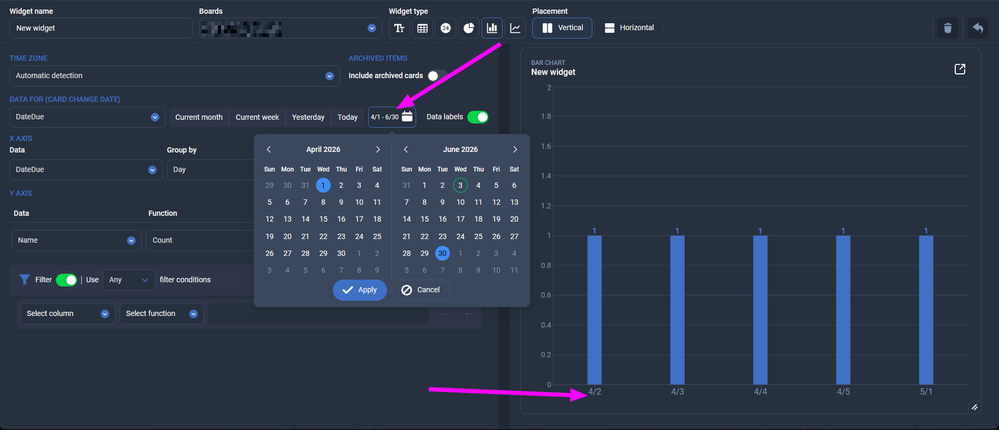The image size is (999, 430).
Task: Pick April 30 in the April calendar
Action: (x=341, y=254)
